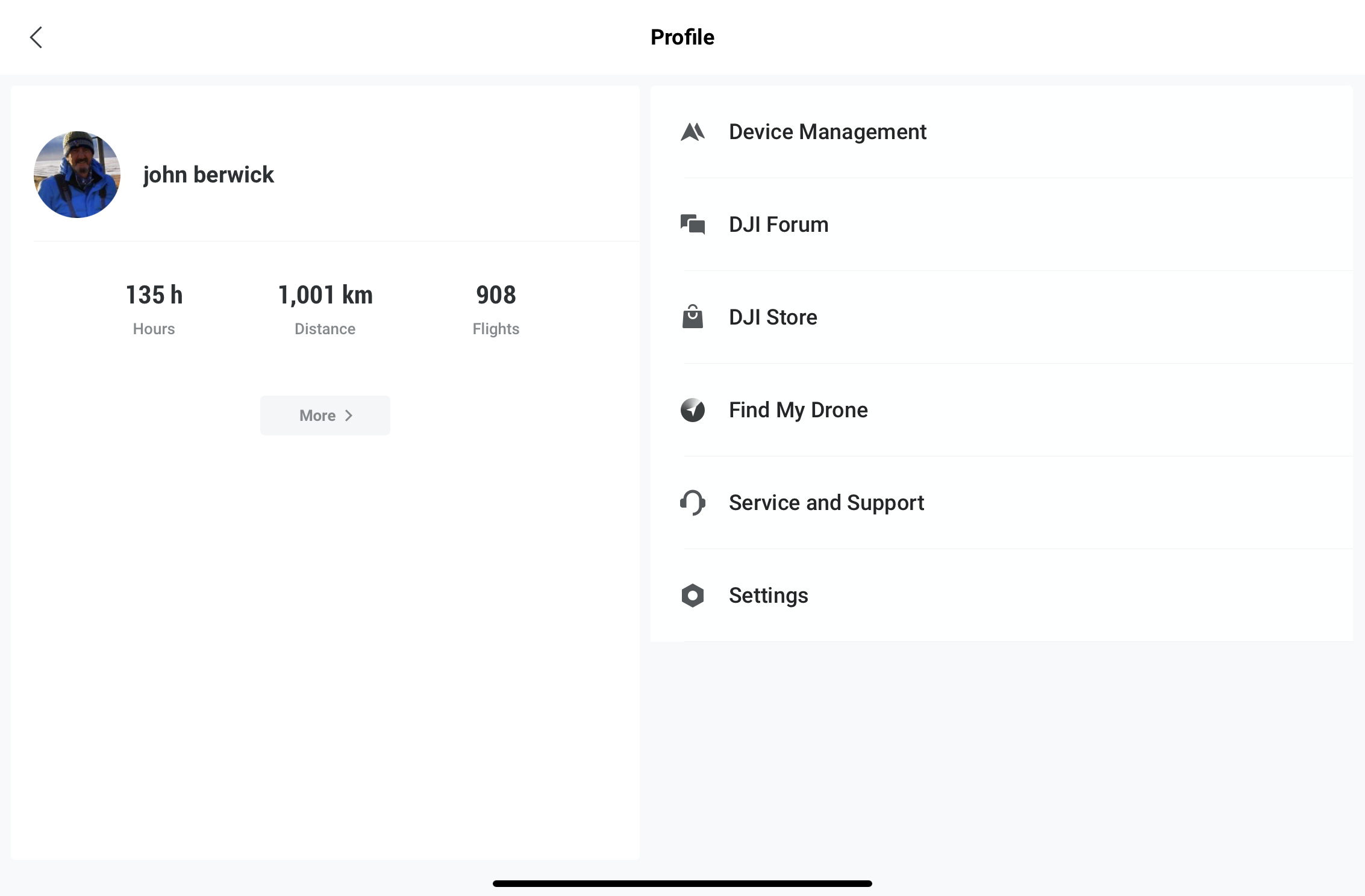Expand stats via More chevron arrow

348,415
